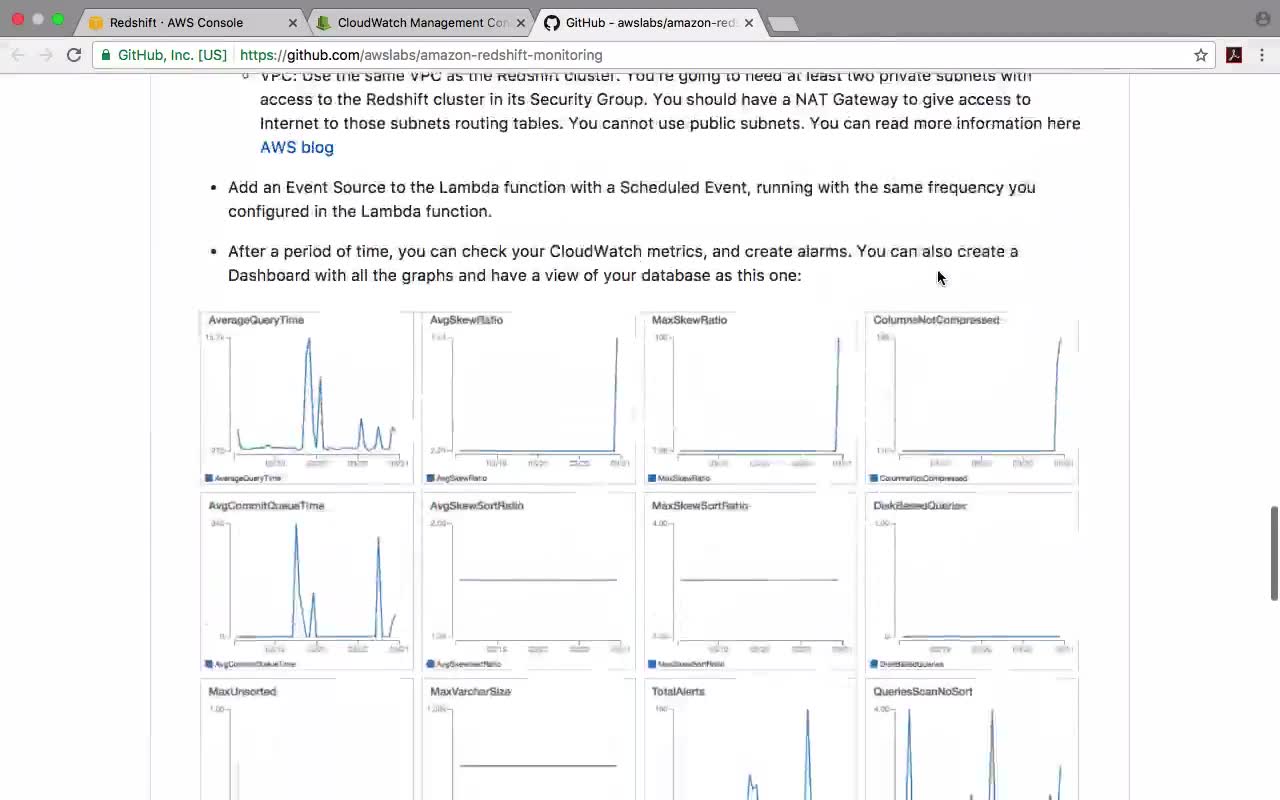1280x800 pixels.
Task: Go back to the previous page
Action: [x=18, y=55]
